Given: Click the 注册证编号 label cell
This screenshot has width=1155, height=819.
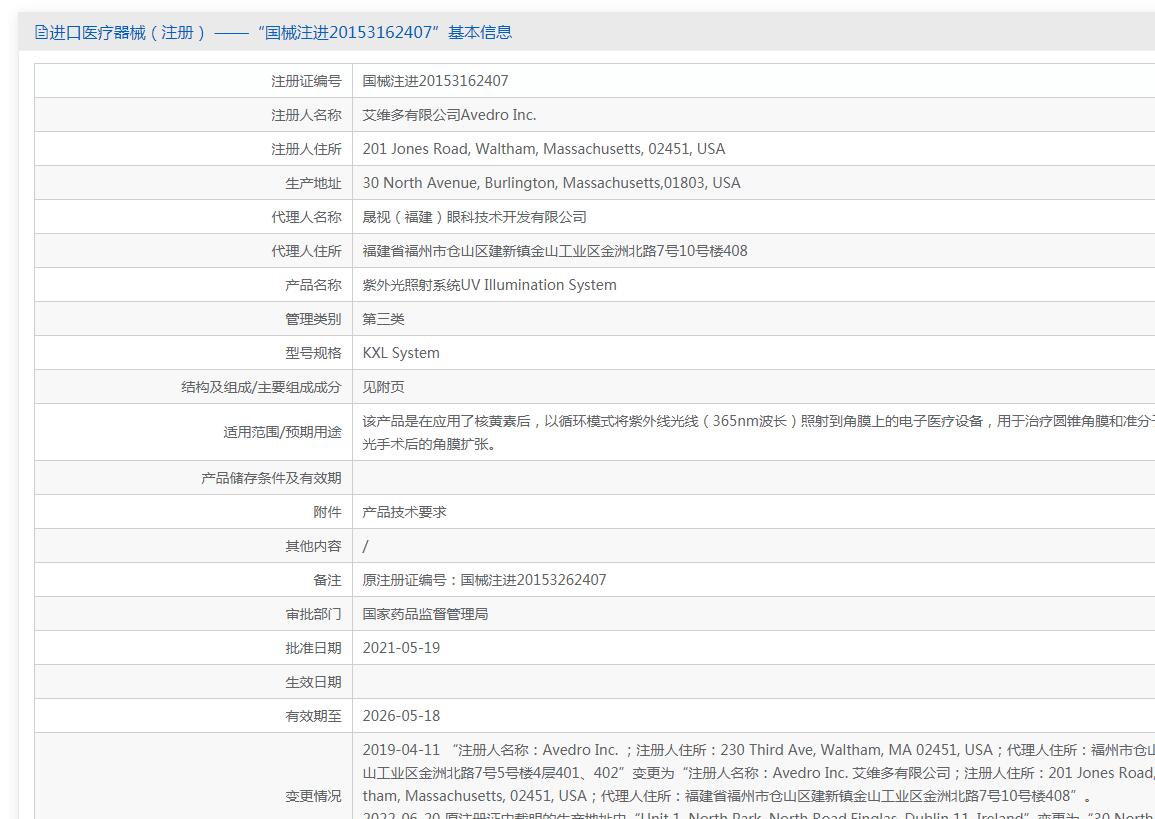Looking at the screenshot, I should [194, 81].
